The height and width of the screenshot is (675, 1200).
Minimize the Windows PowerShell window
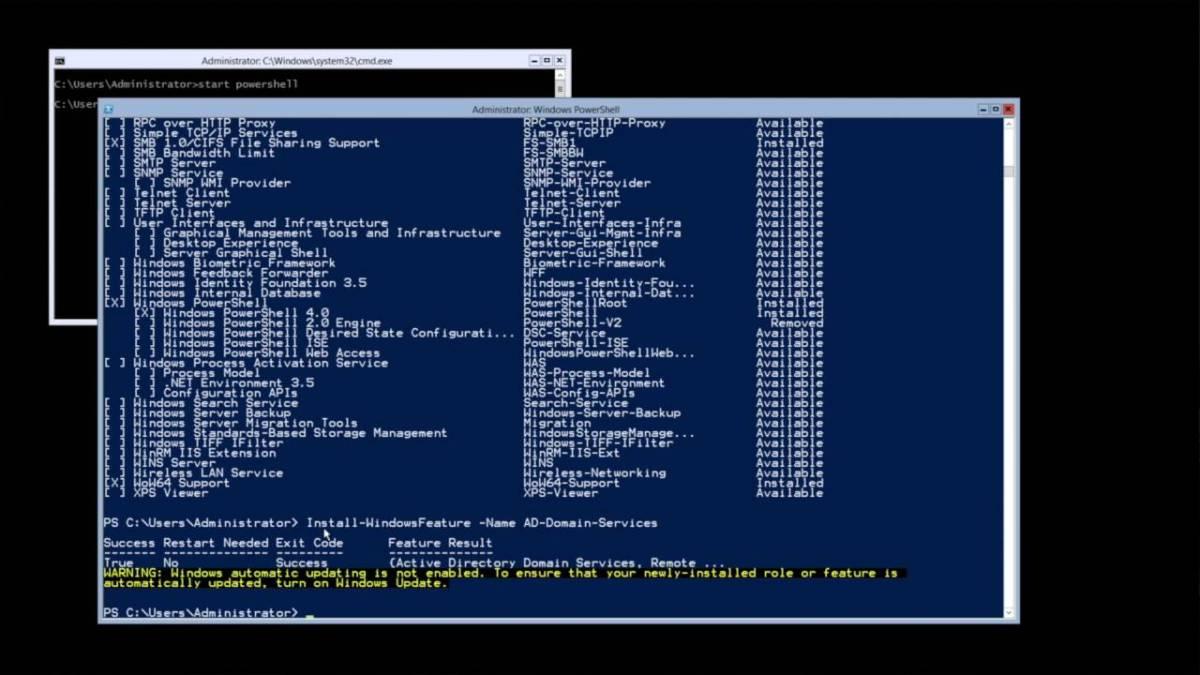click(x=983, y=109)
